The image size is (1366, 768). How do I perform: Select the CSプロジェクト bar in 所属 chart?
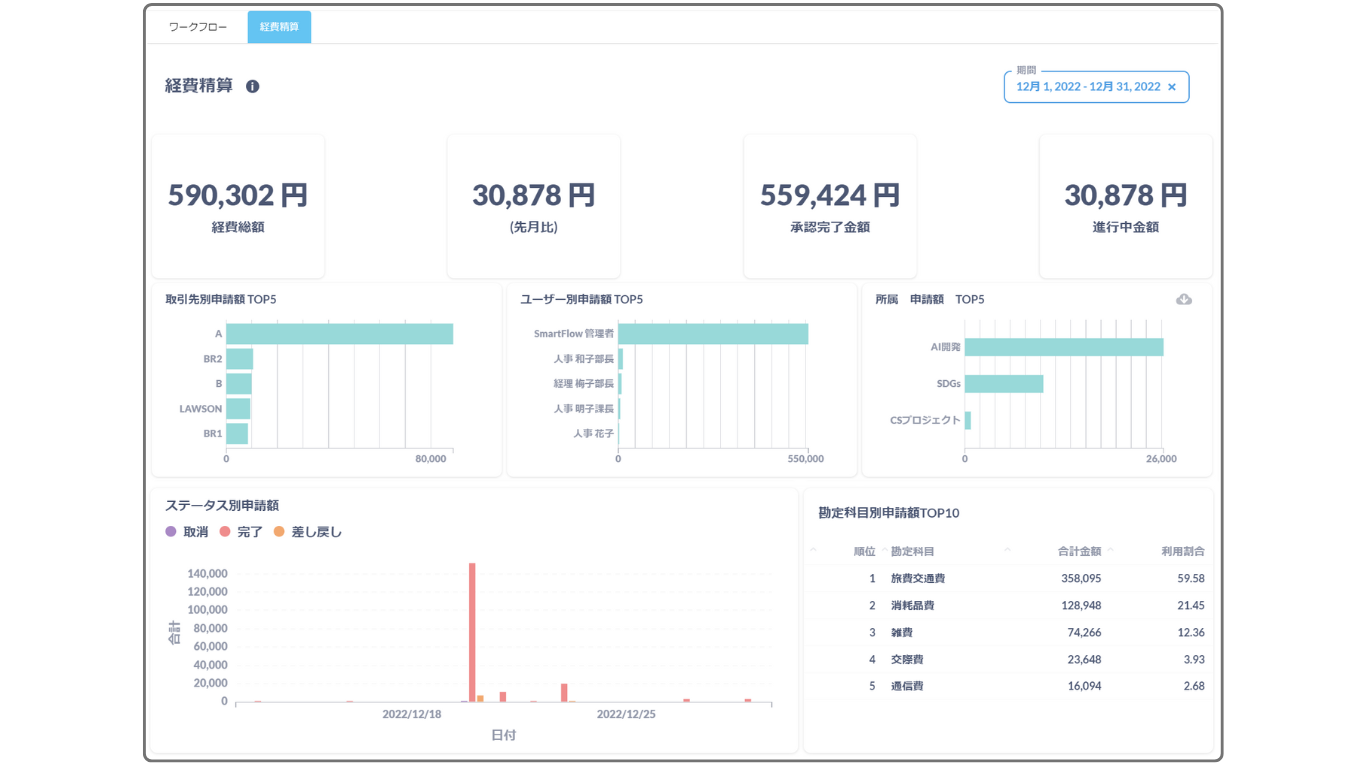click(x=968, y=421)
